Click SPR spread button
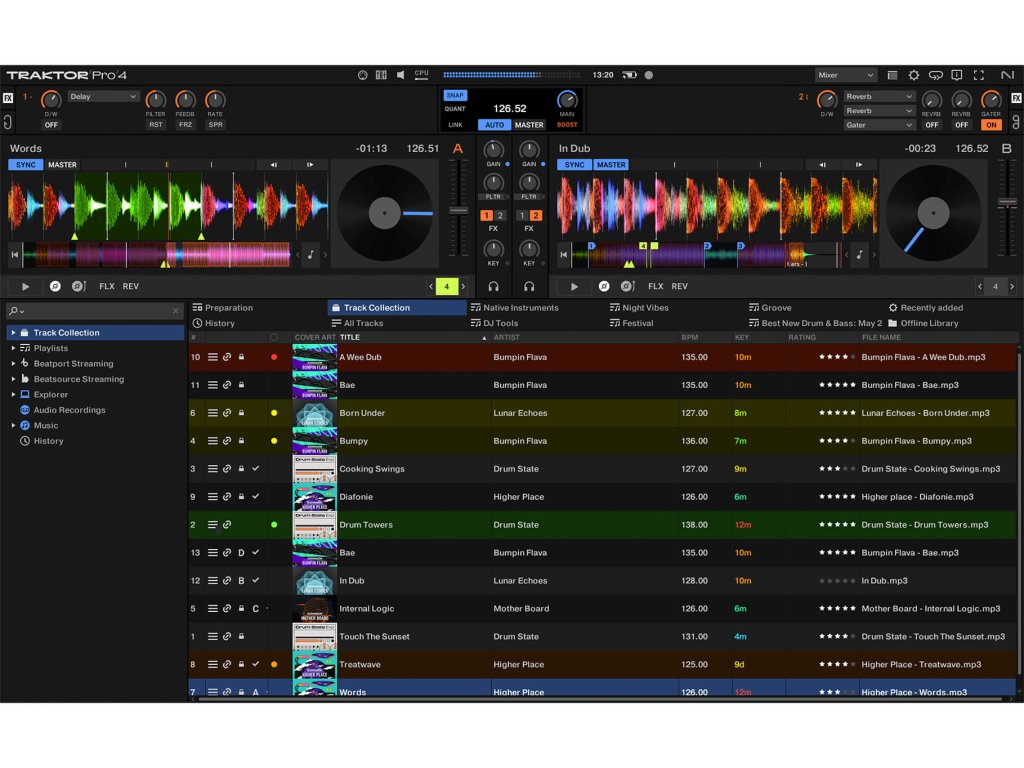 (216, 125)
